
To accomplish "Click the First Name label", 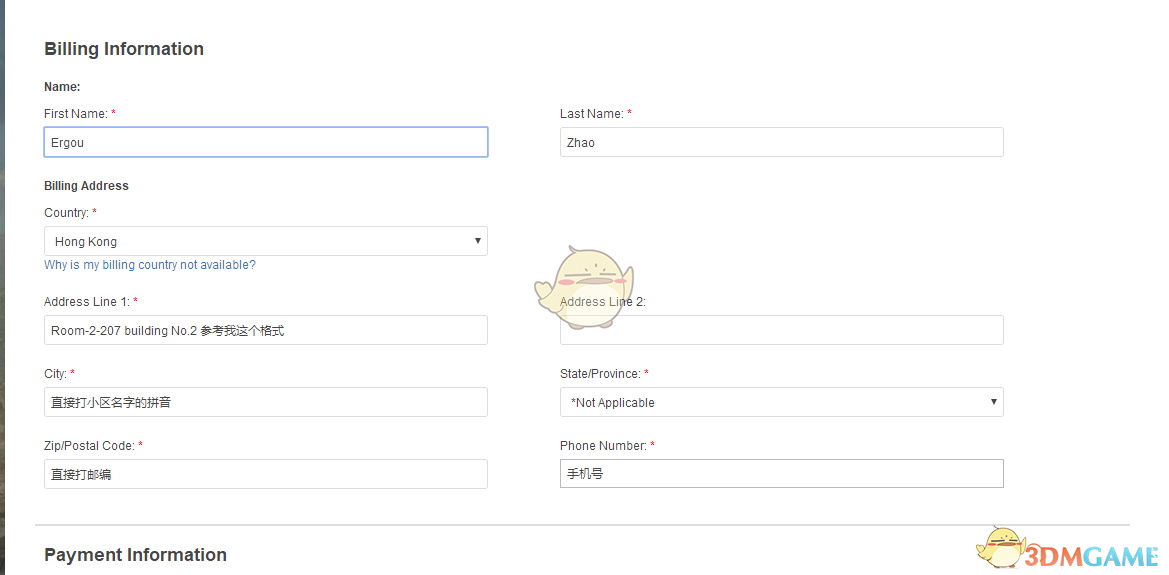I will click(76, 114).
